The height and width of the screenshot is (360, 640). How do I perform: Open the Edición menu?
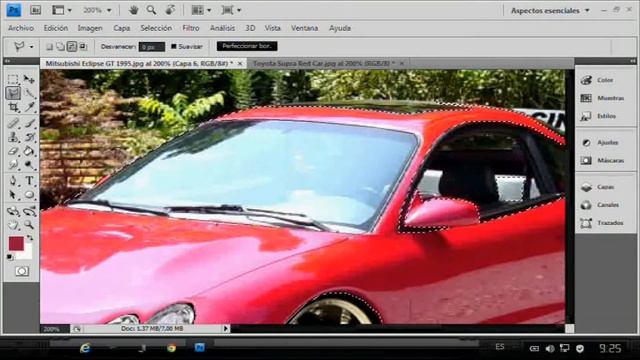tap(56, 28)
